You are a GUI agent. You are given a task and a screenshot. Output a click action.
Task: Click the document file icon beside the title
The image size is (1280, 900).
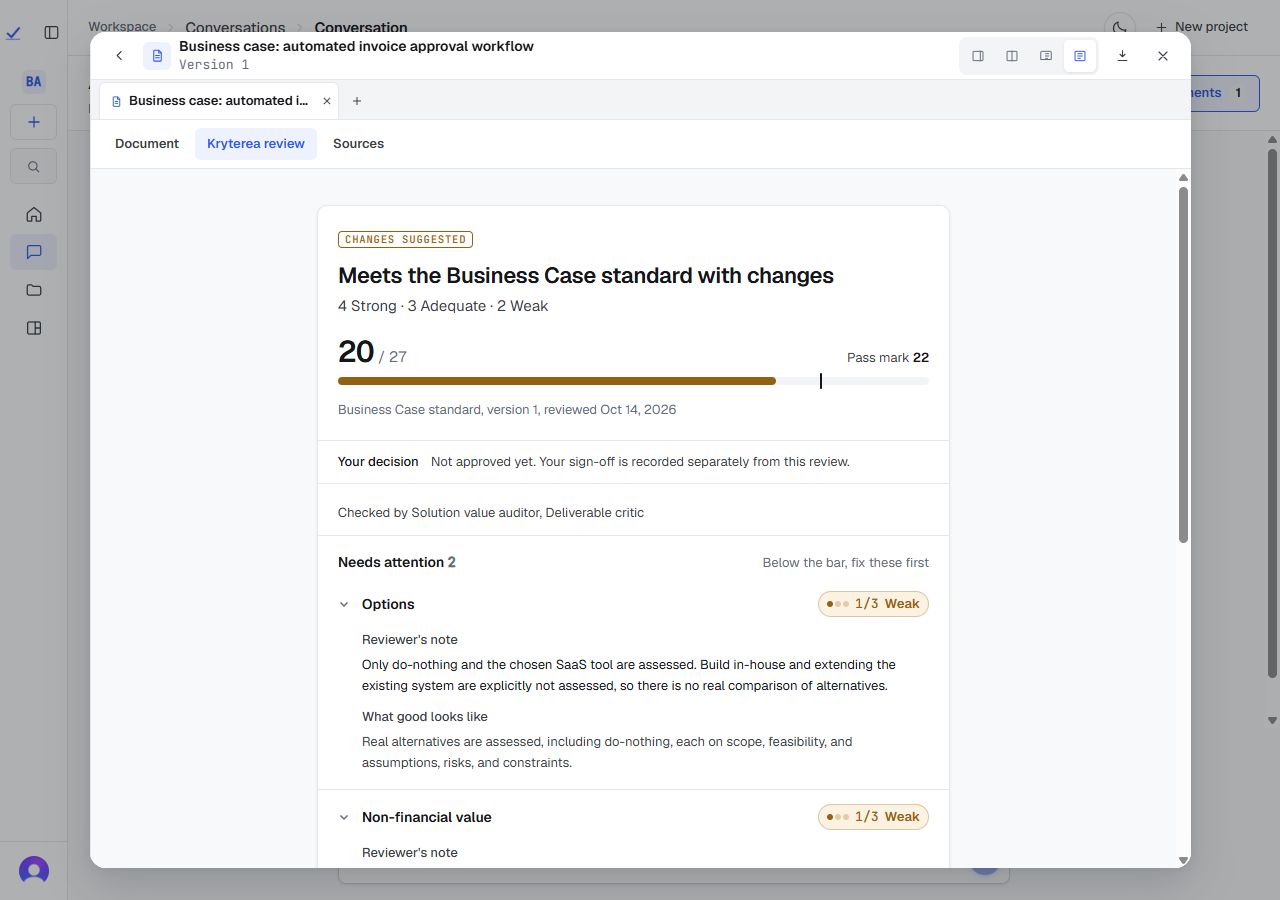(157, 56)
